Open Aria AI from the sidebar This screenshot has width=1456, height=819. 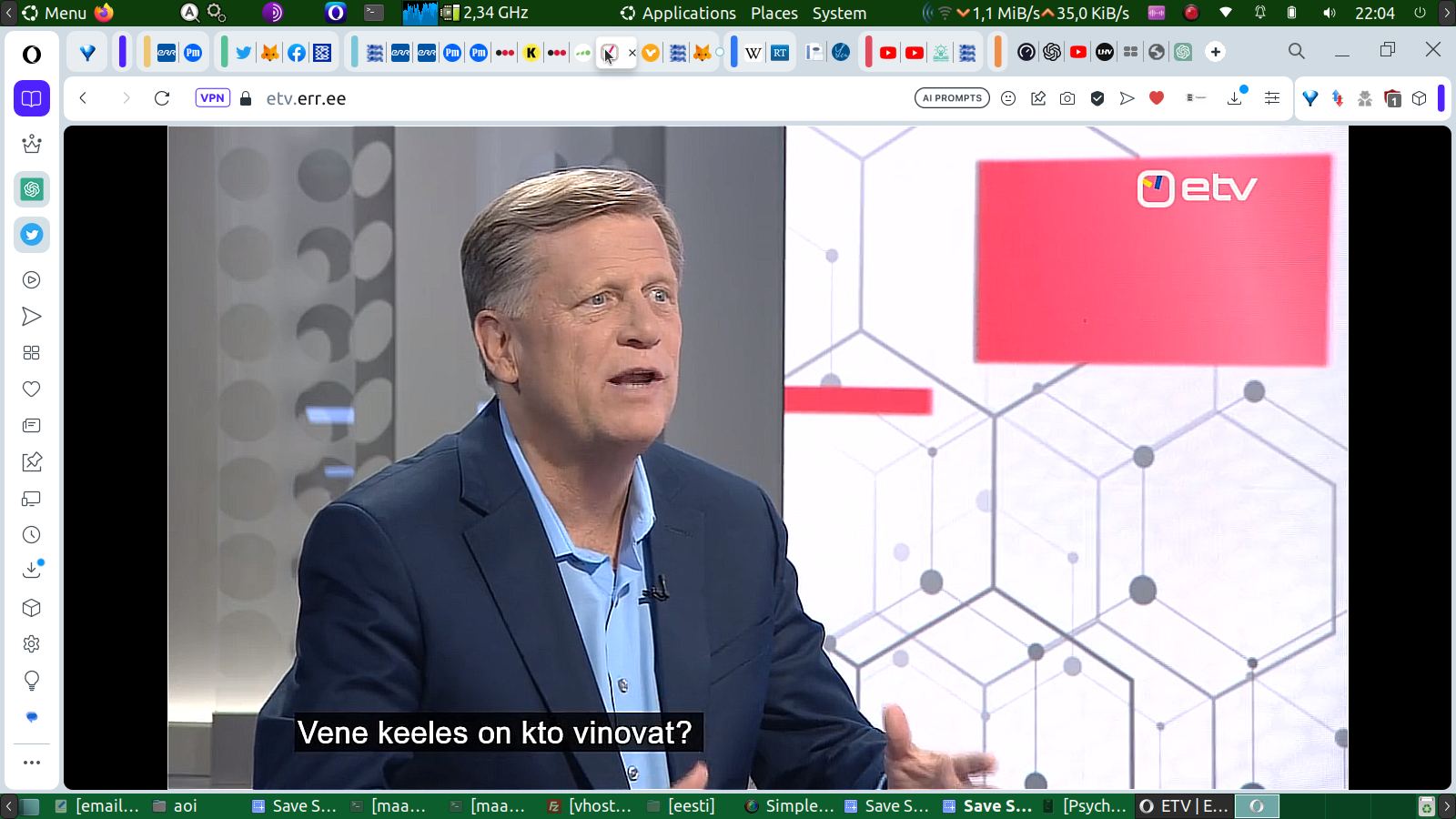[32, 144]
